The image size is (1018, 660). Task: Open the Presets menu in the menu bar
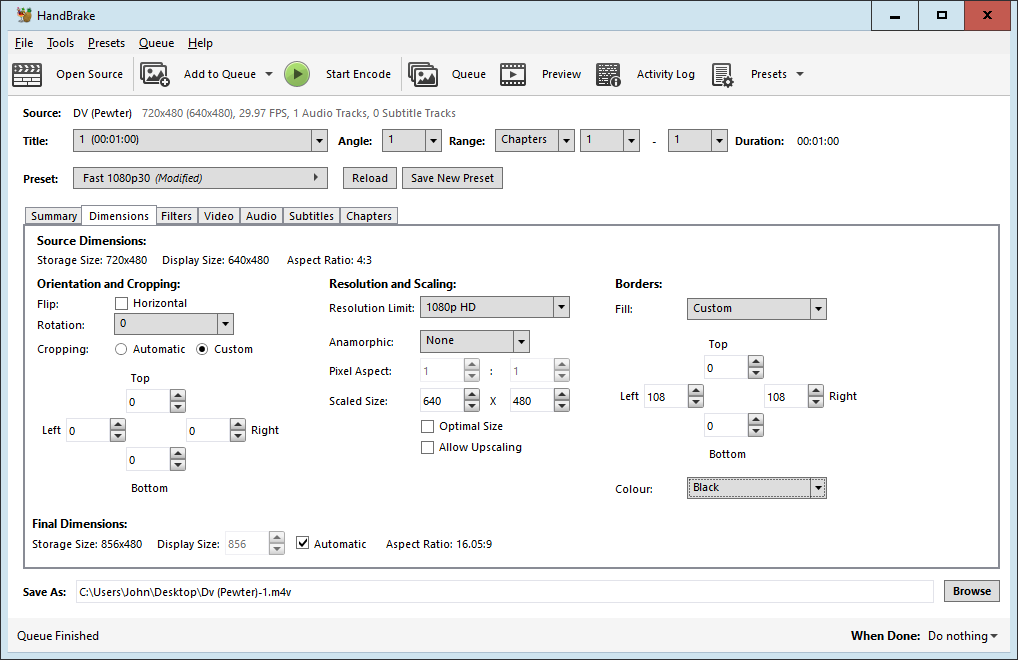(x=106, y=43)
